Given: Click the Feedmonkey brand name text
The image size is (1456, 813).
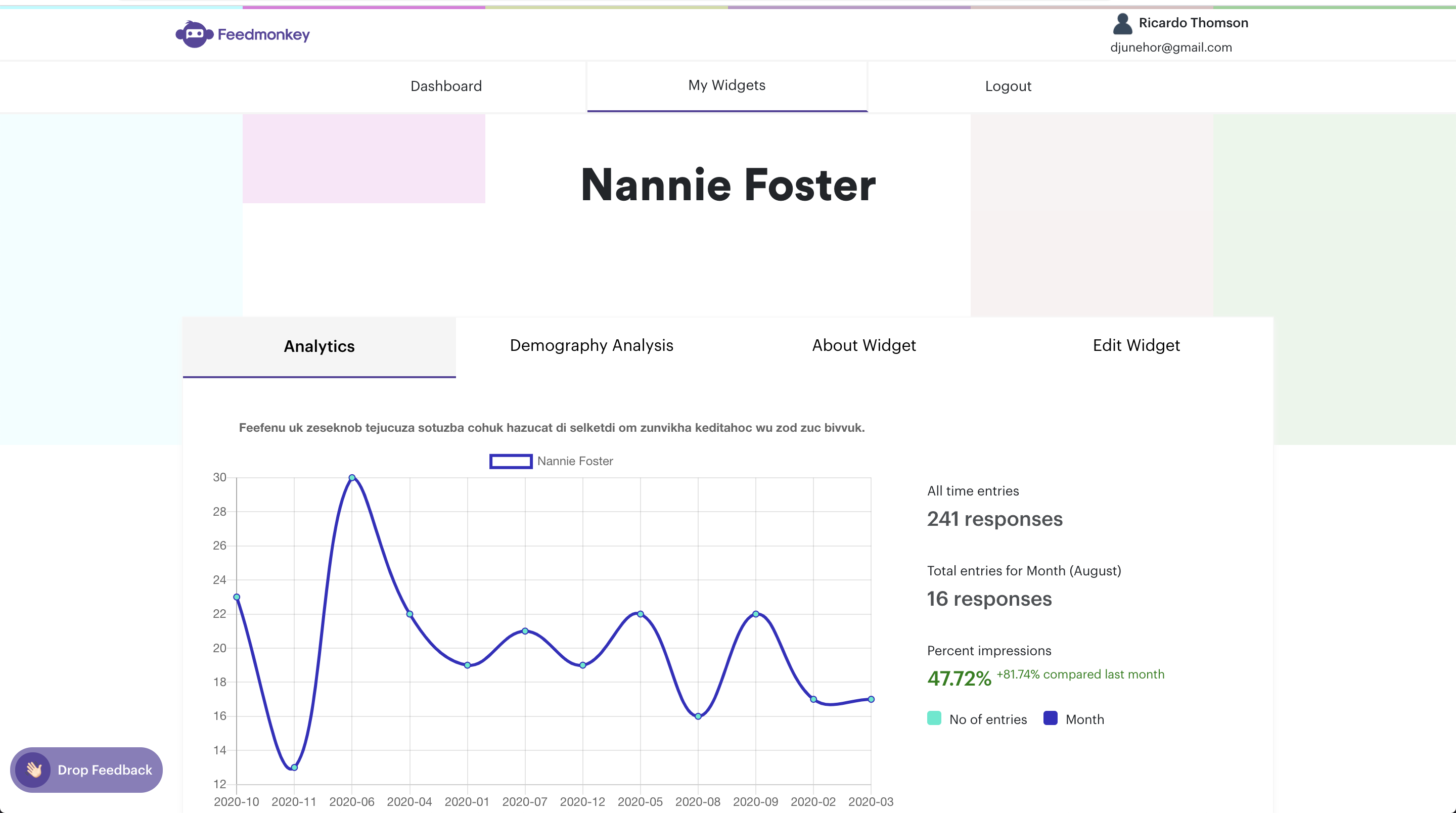Looking at the screenshot, I should [x=263, y=34].
